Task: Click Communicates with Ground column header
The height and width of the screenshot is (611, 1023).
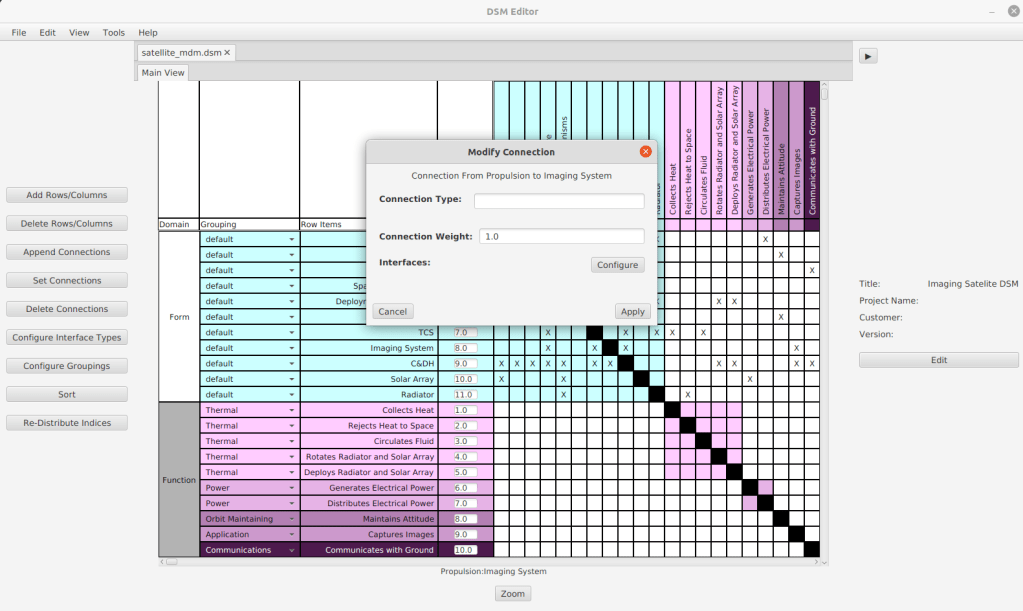Action: pos(812,150)
